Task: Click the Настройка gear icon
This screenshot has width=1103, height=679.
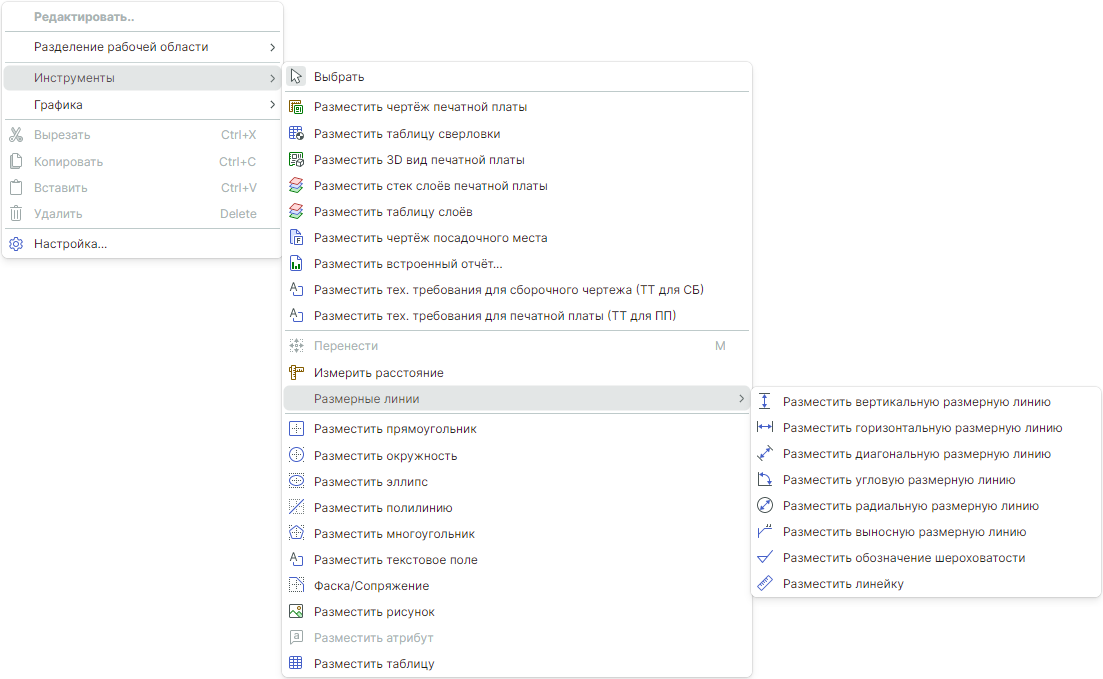Action: click(x=16, y=244)
